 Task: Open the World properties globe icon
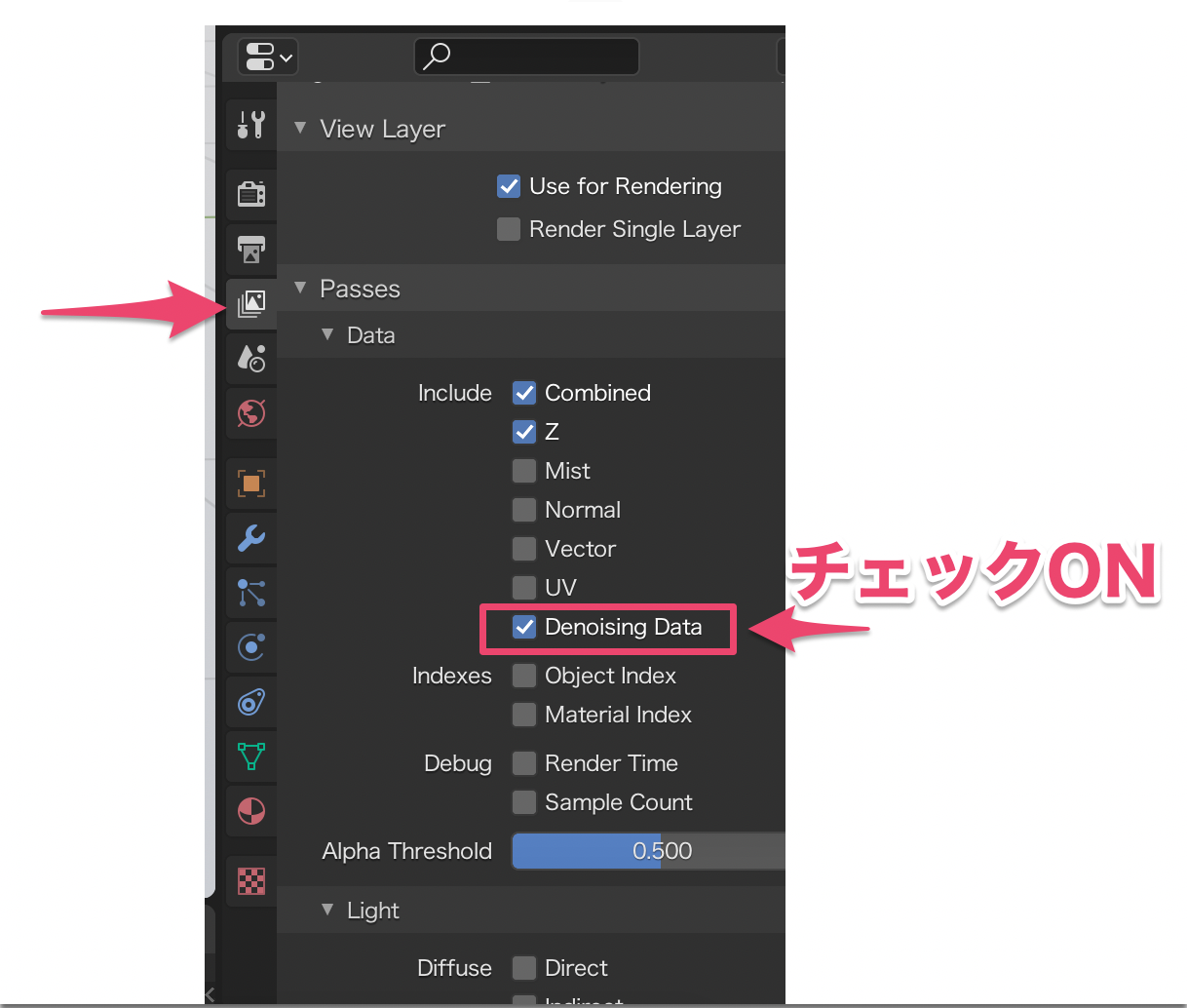pyautogui.click(x=250, y=412)
